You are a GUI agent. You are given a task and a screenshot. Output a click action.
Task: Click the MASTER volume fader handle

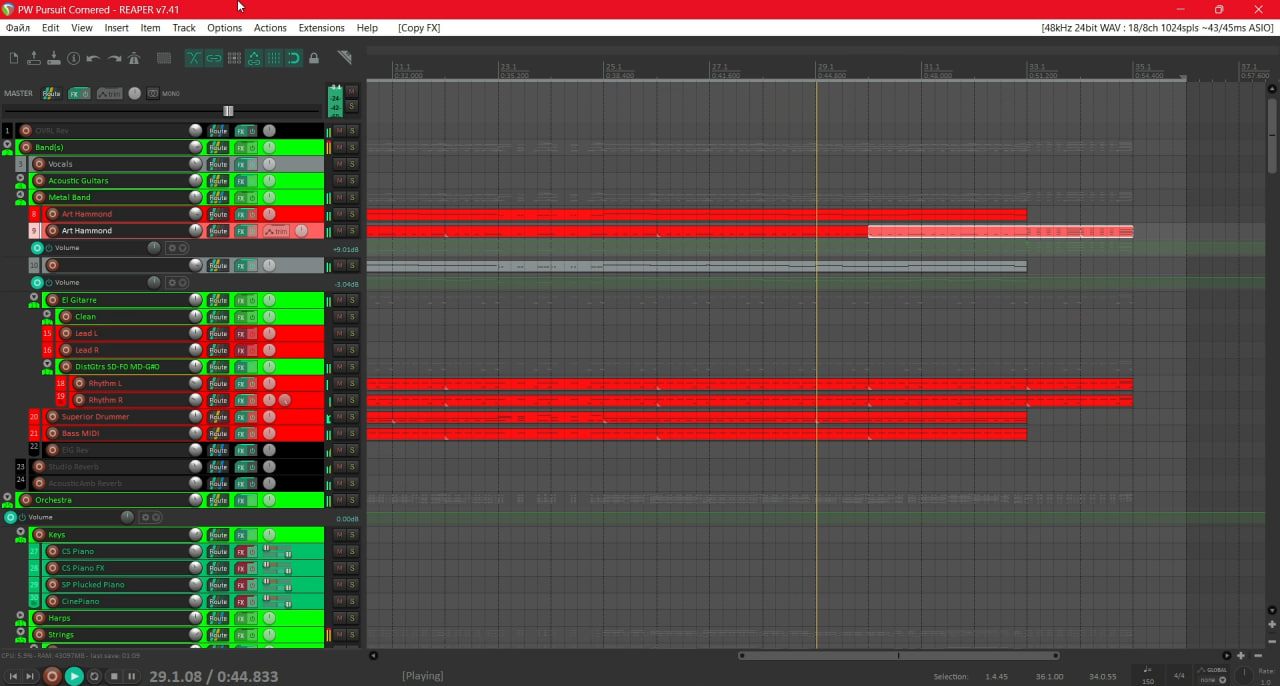click(228, 111)
